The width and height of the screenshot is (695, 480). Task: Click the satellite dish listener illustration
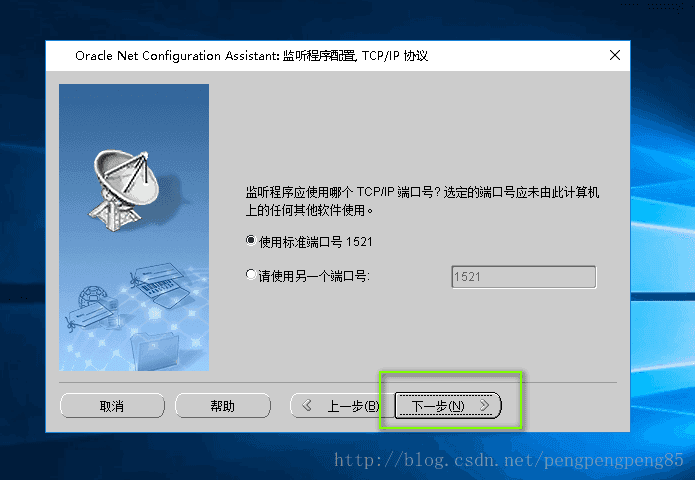126,191
